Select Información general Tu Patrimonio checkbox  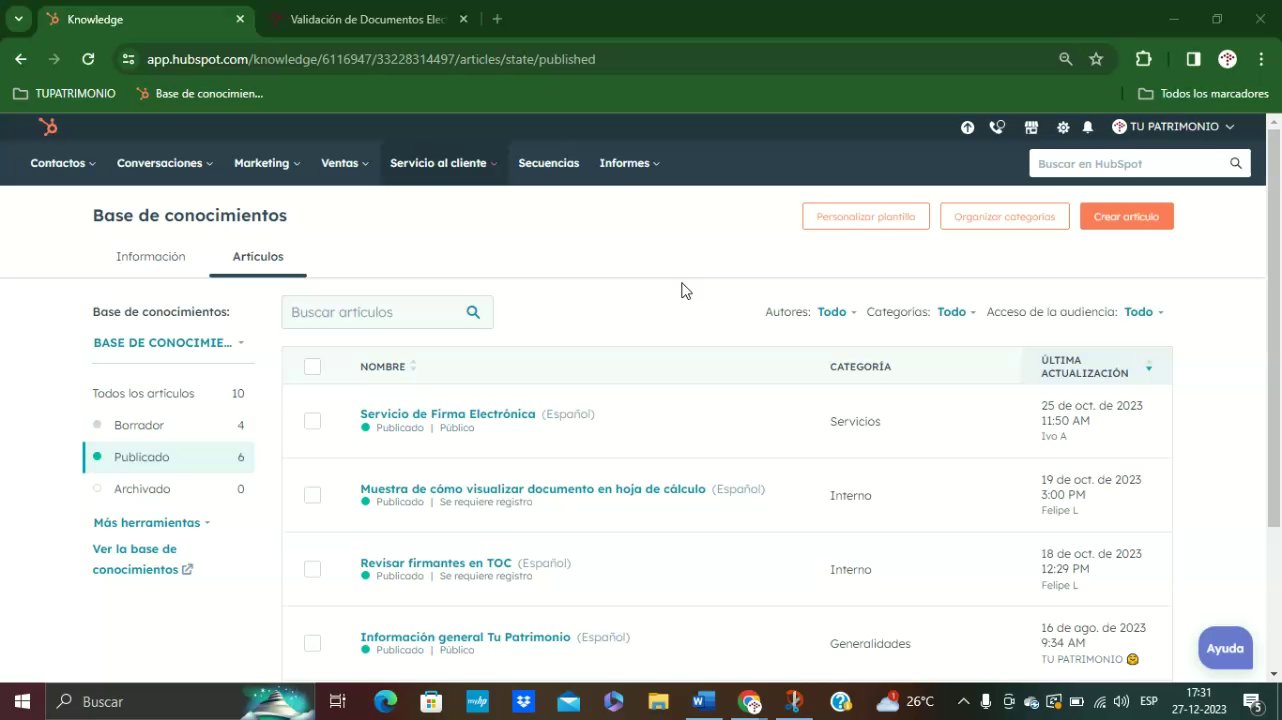312,643
